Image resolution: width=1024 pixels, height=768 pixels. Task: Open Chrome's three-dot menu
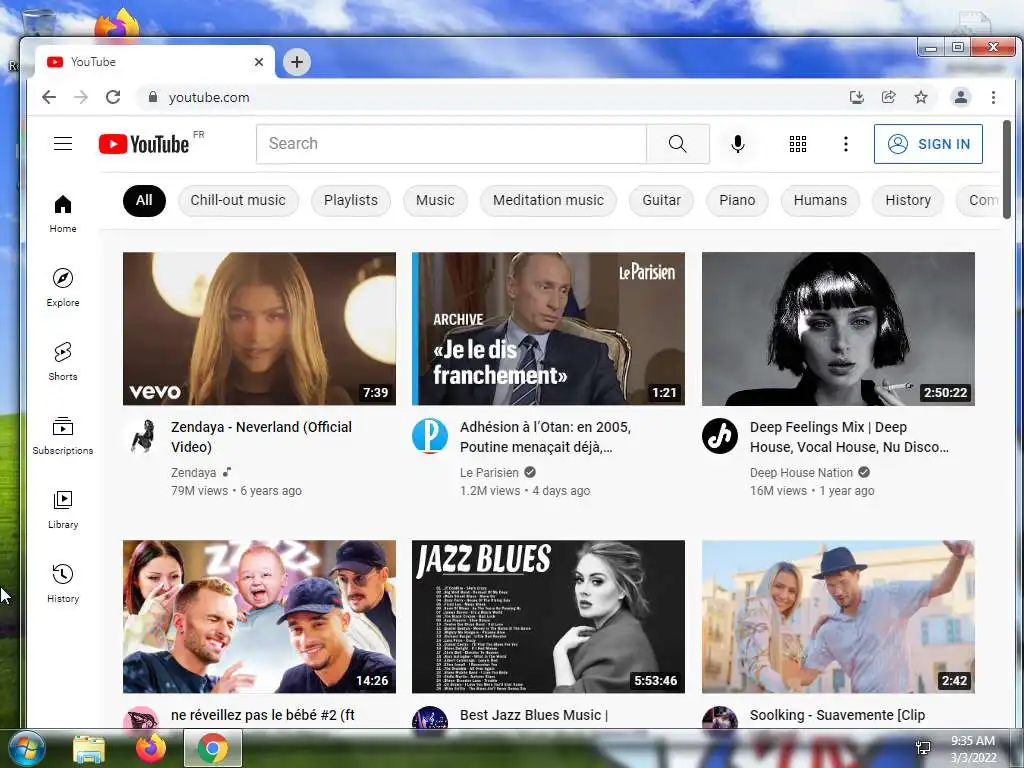(993, 97)
